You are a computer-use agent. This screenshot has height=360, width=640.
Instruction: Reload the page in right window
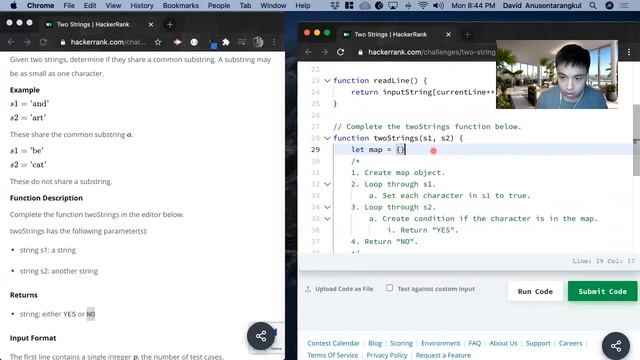(340, 52)
